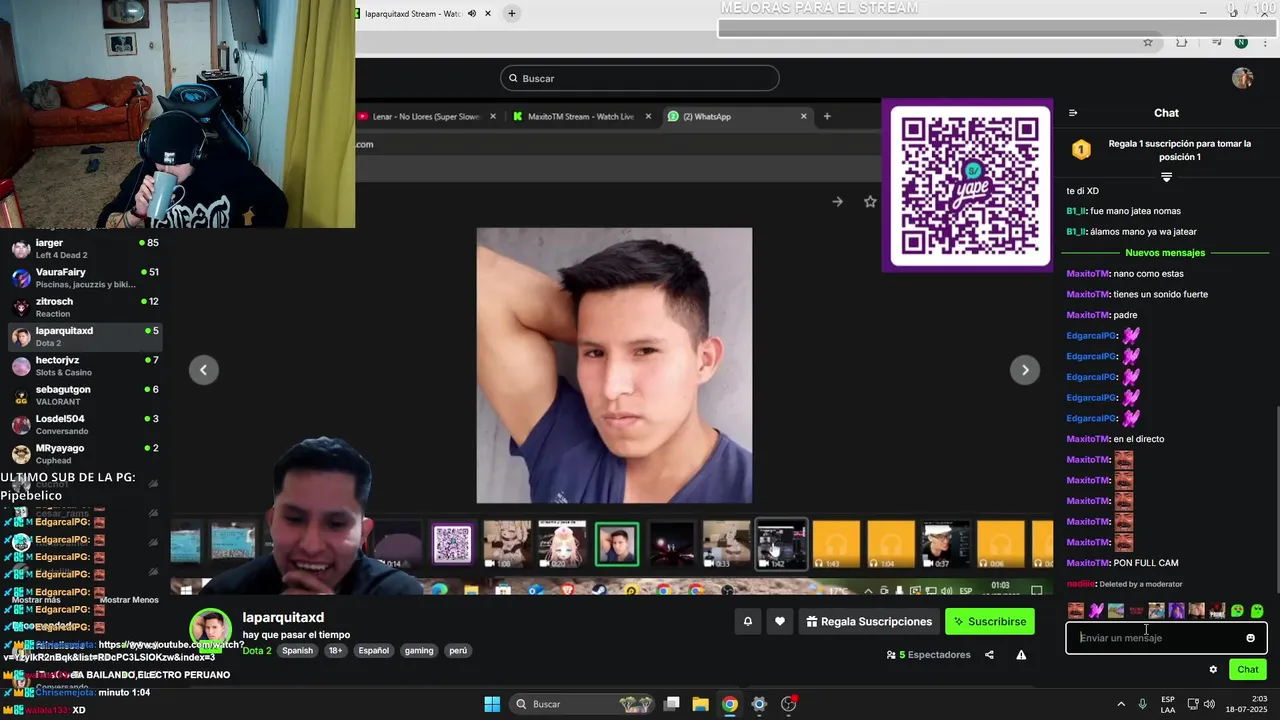Click Mostrar Menos in the sidebar
The image size is (1280, 720).
click(129, 600)
